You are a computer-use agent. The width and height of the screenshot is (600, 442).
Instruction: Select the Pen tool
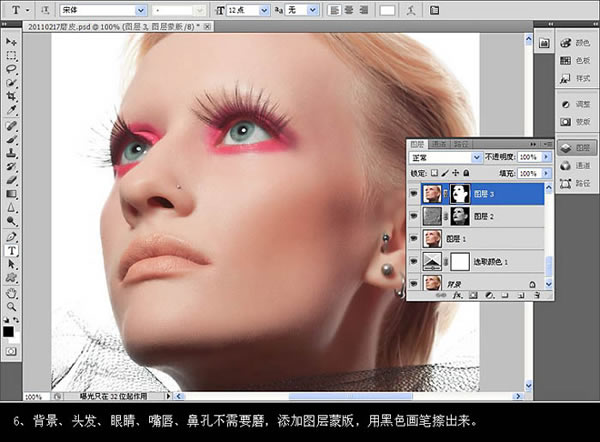coord(11,237)
